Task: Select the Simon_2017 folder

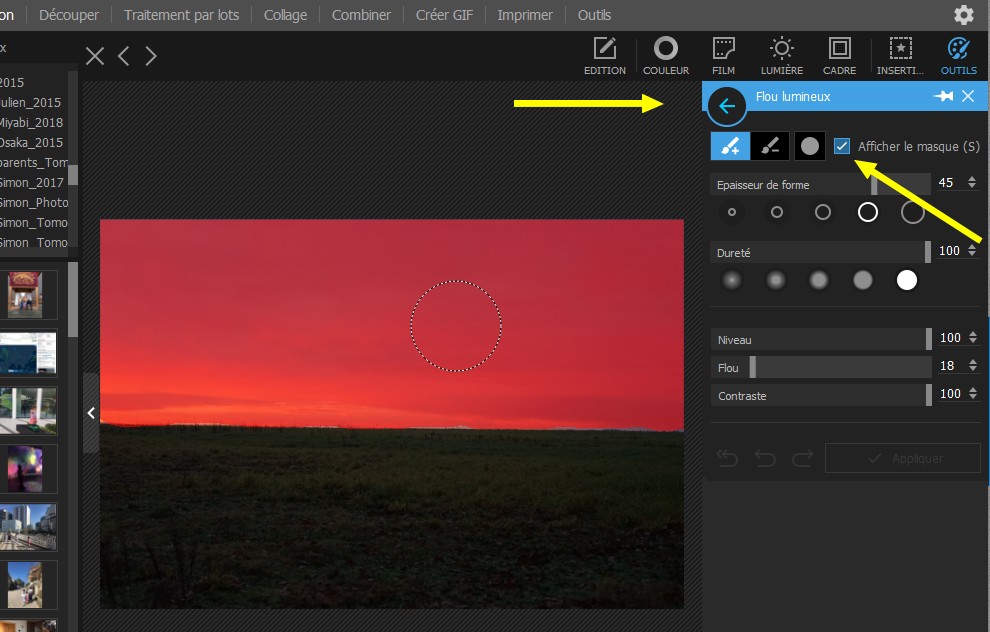Action: pos(33,182)
